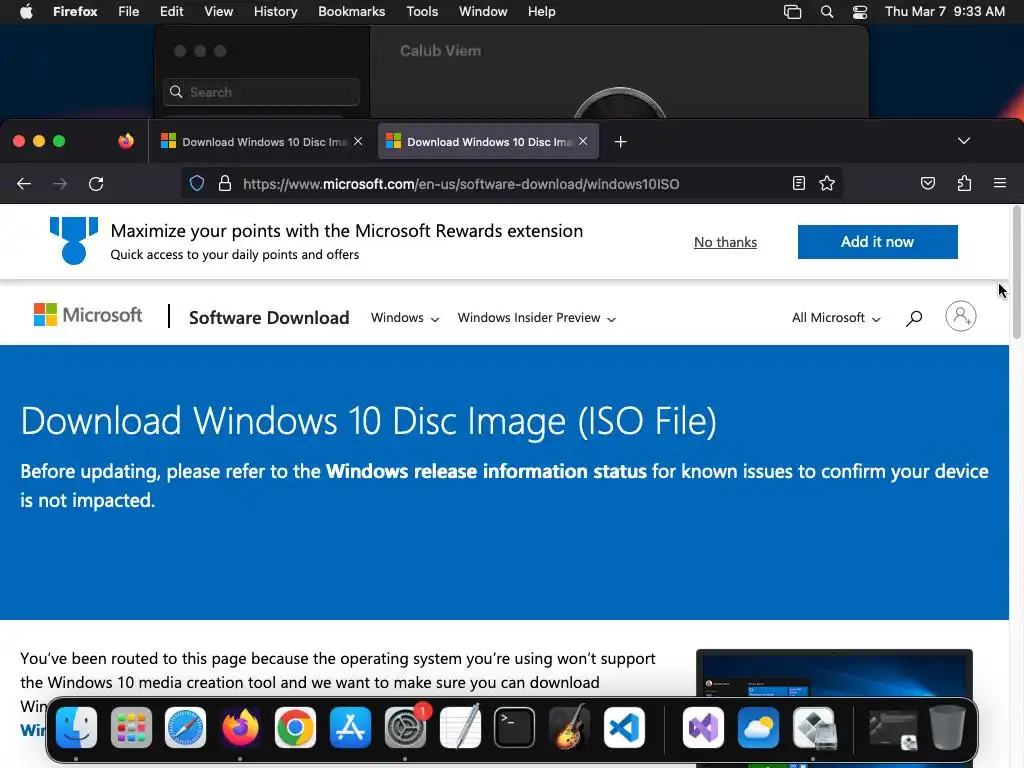Go to Microsoft home via the logo
Image resolution: width=1024 pixels, height=768 pixels.
(88, 315)
